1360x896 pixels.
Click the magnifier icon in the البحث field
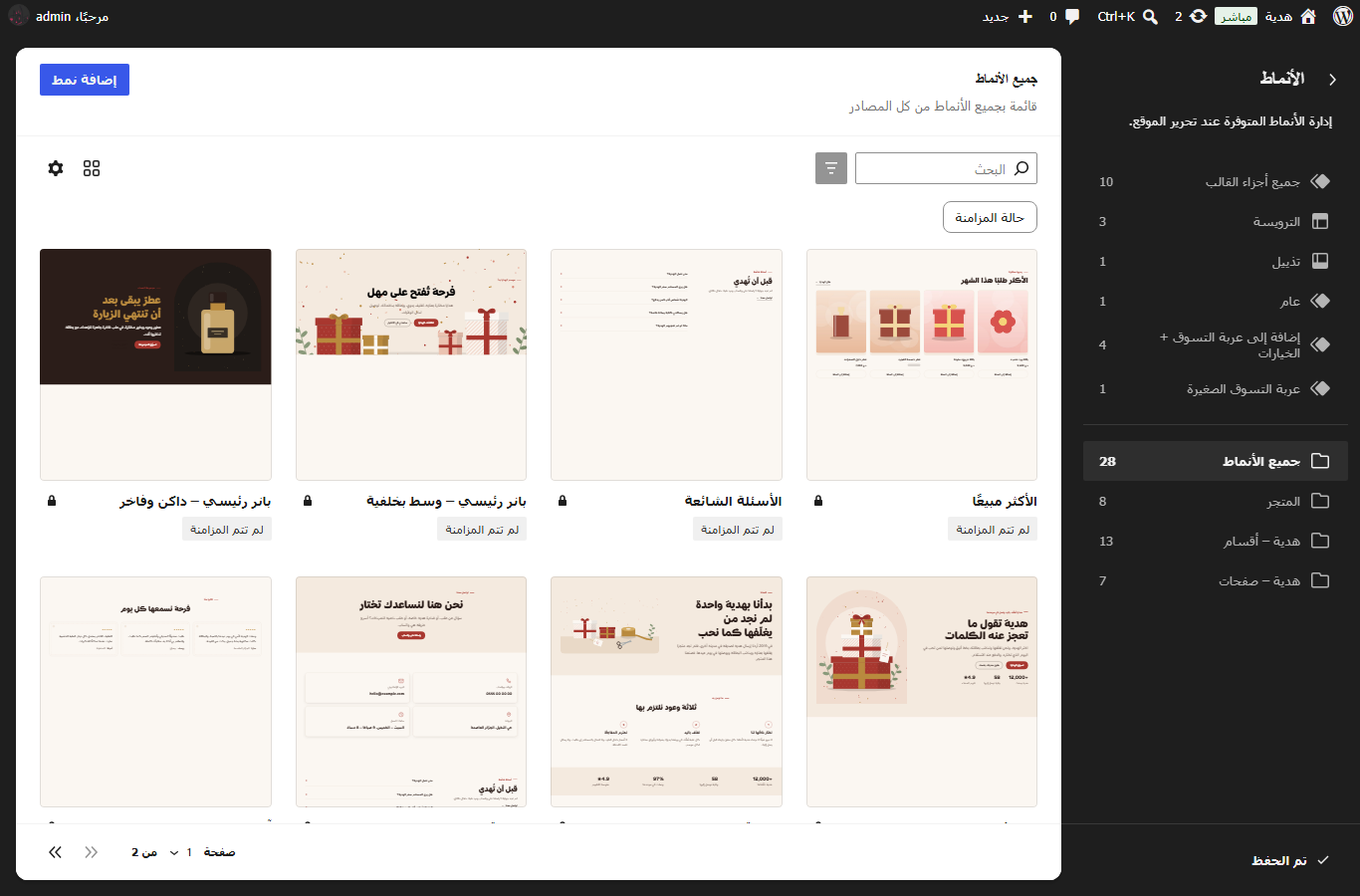(x=1021, y=168)
